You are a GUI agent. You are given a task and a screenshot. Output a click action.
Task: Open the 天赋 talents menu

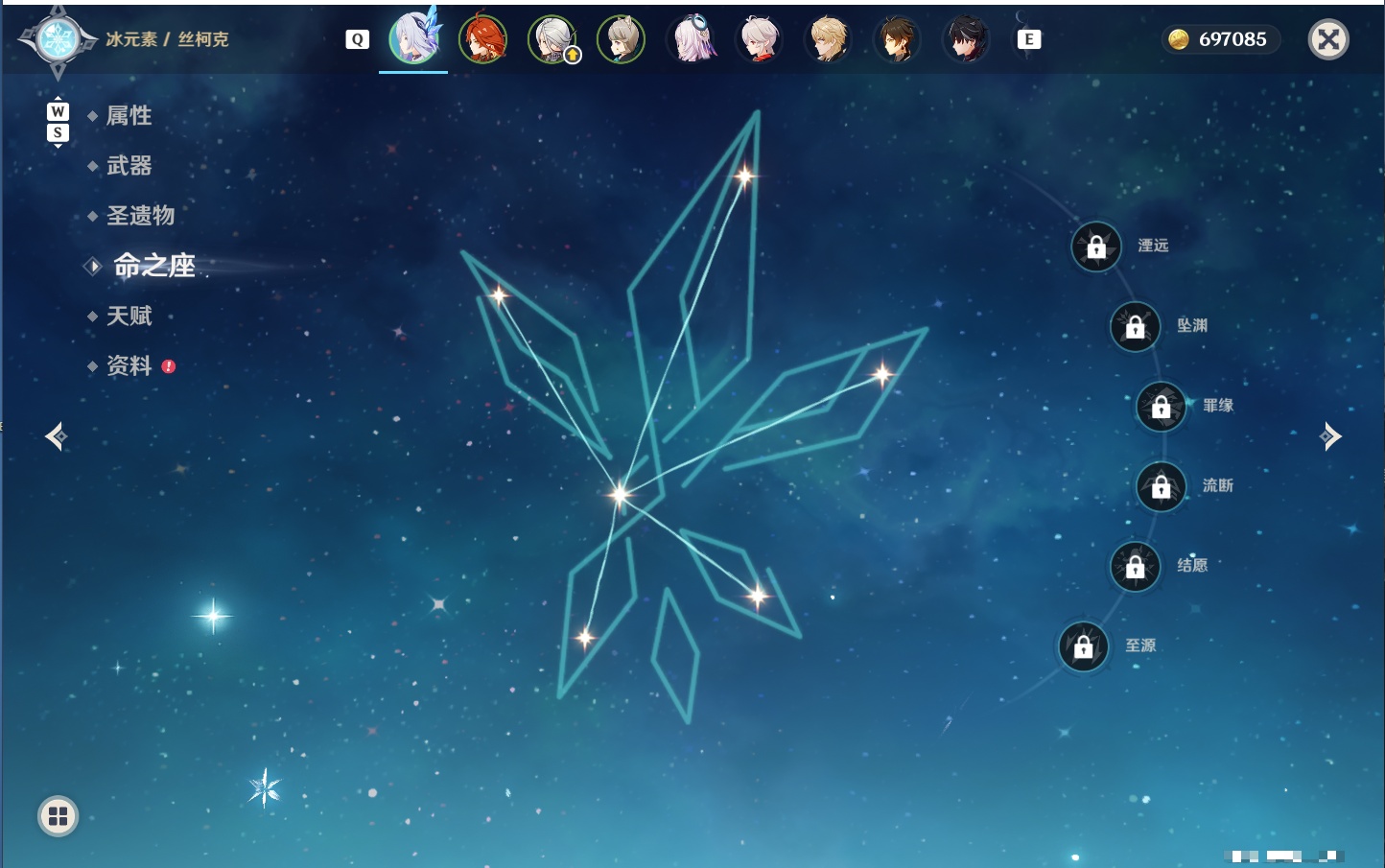pyautogui.click(x=129, y=316)
